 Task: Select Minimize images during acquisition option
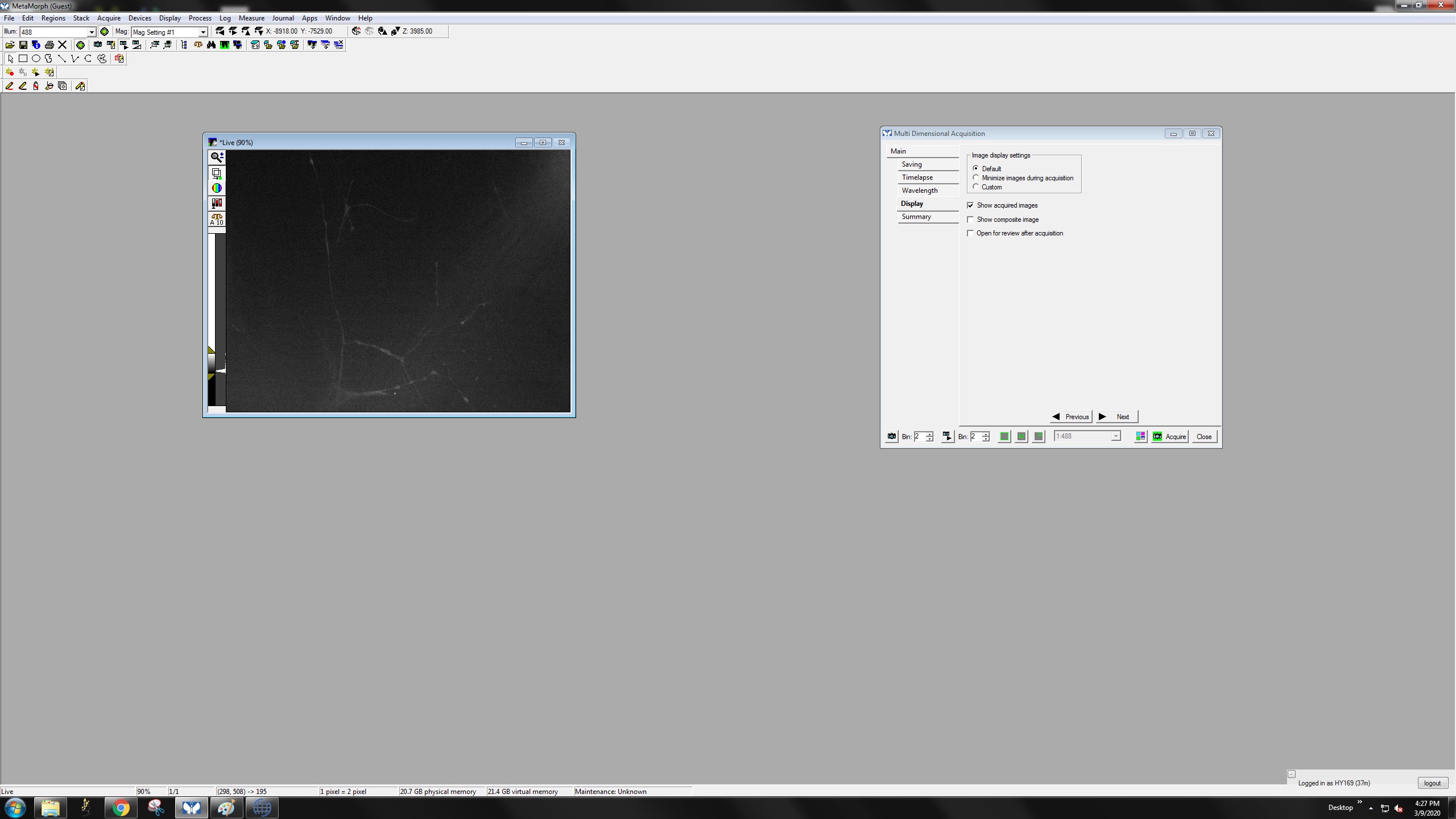click(976, 178)
